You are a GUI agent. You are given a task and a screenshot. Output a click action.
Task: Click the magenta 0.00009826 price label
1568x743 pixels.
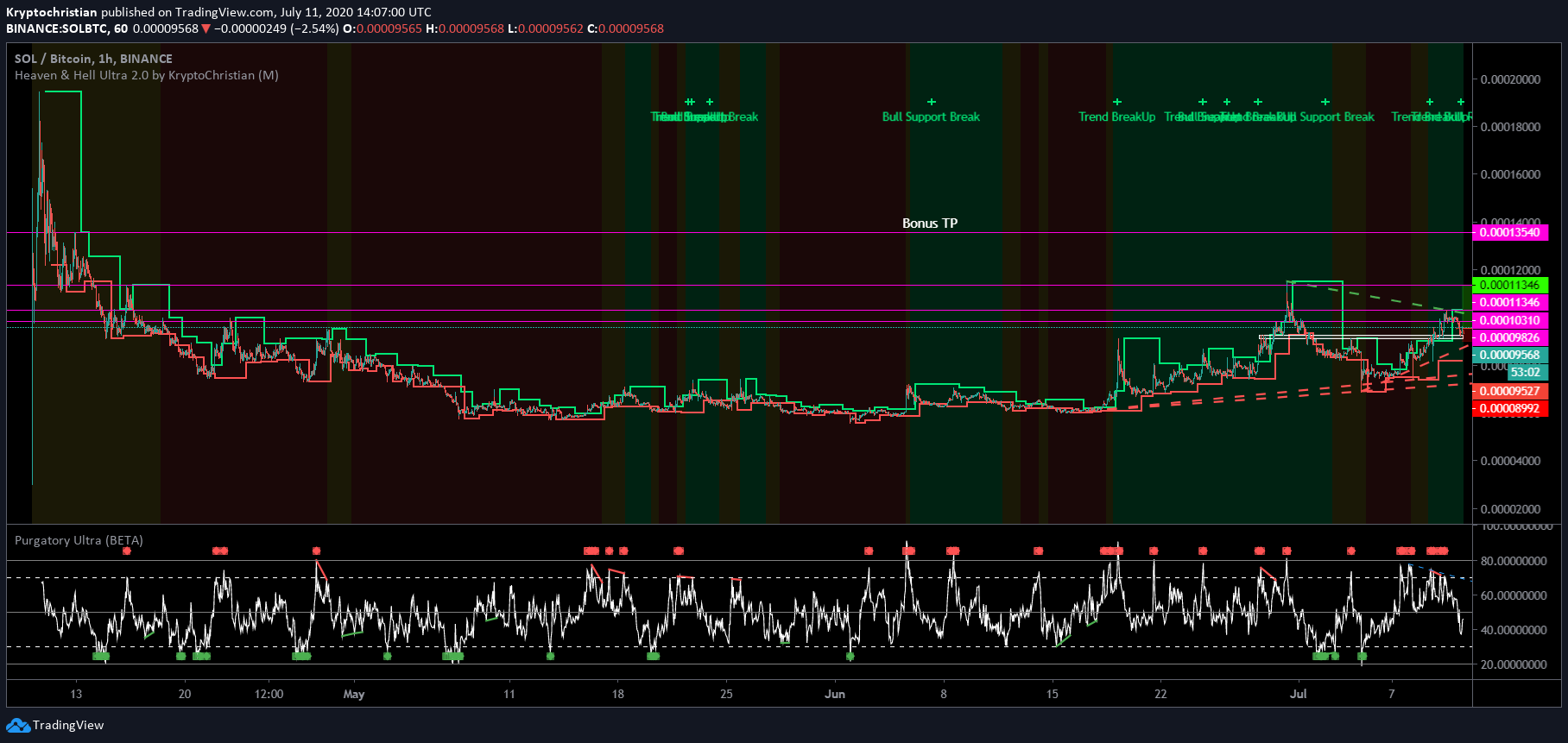1509,337
